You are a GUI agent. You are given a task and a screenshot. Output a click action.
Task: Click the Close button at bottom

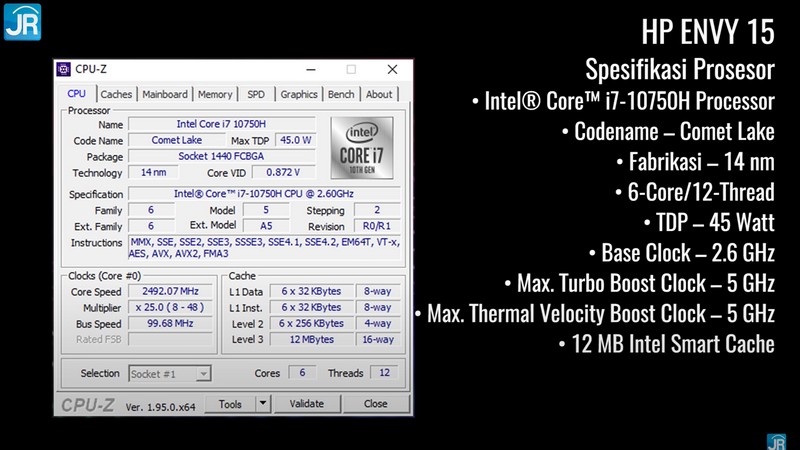click(x=375, y=404)
